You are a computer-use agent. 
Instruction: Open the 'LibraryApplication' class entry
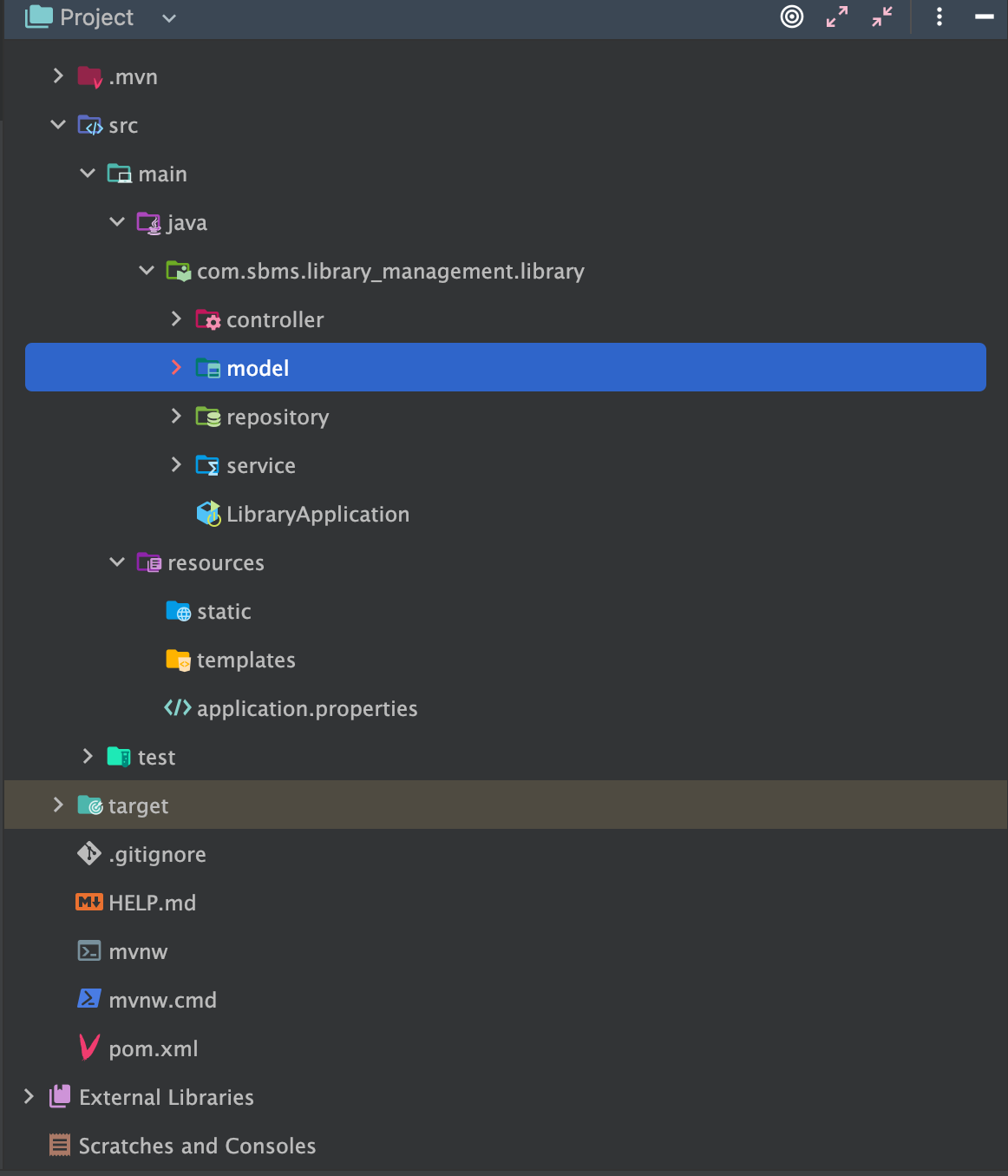(x=317, y=515)
